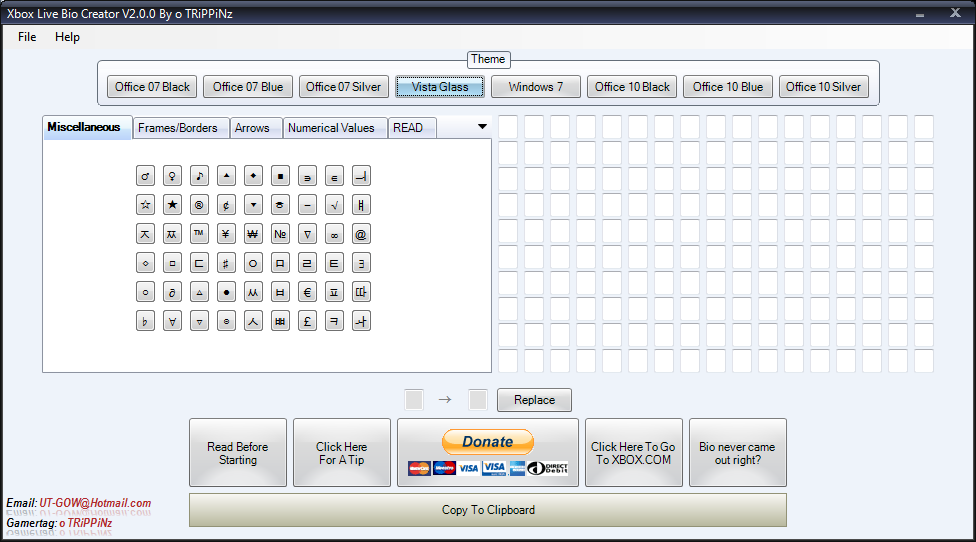
Task: Insert the flat ♭ music symbol
Action: click(145, 321)
